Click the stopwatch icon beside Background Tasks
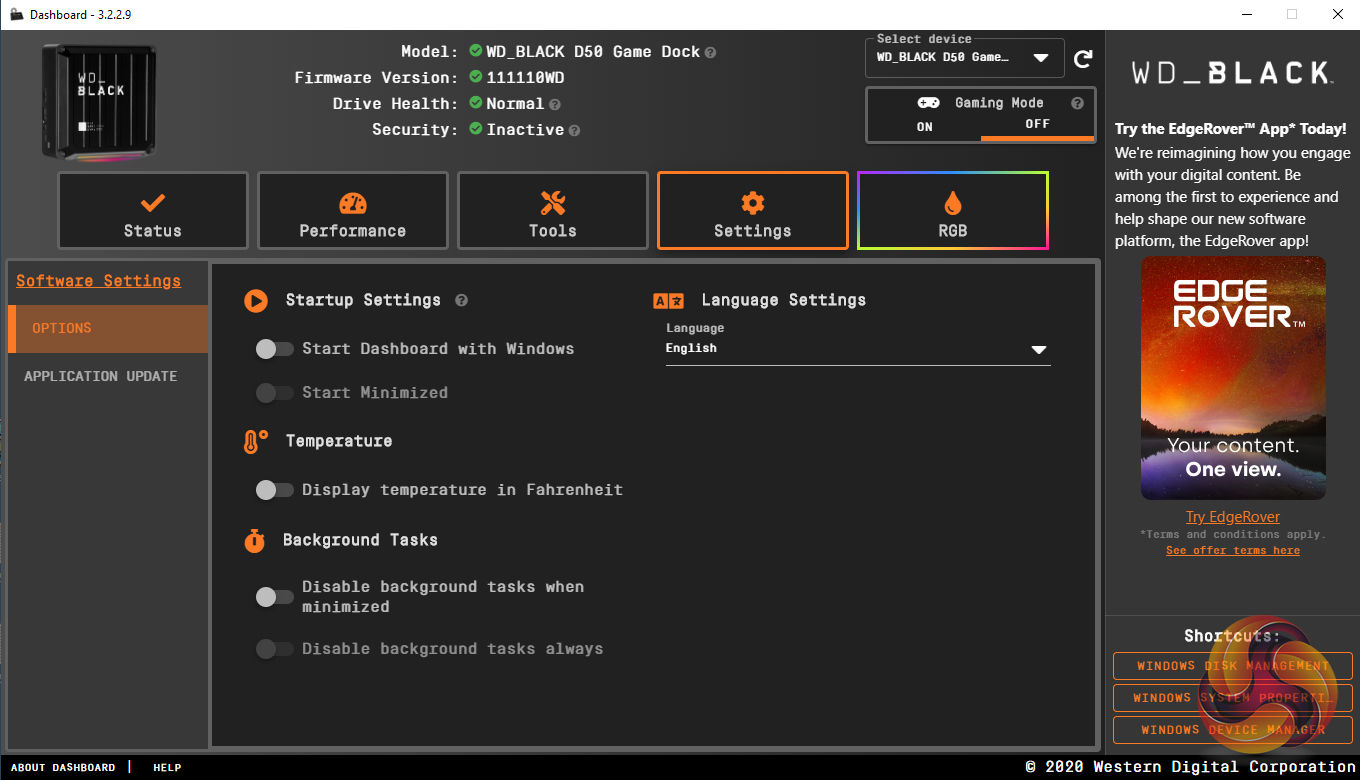Screen dimensions: 1360x782 [255, 540]
